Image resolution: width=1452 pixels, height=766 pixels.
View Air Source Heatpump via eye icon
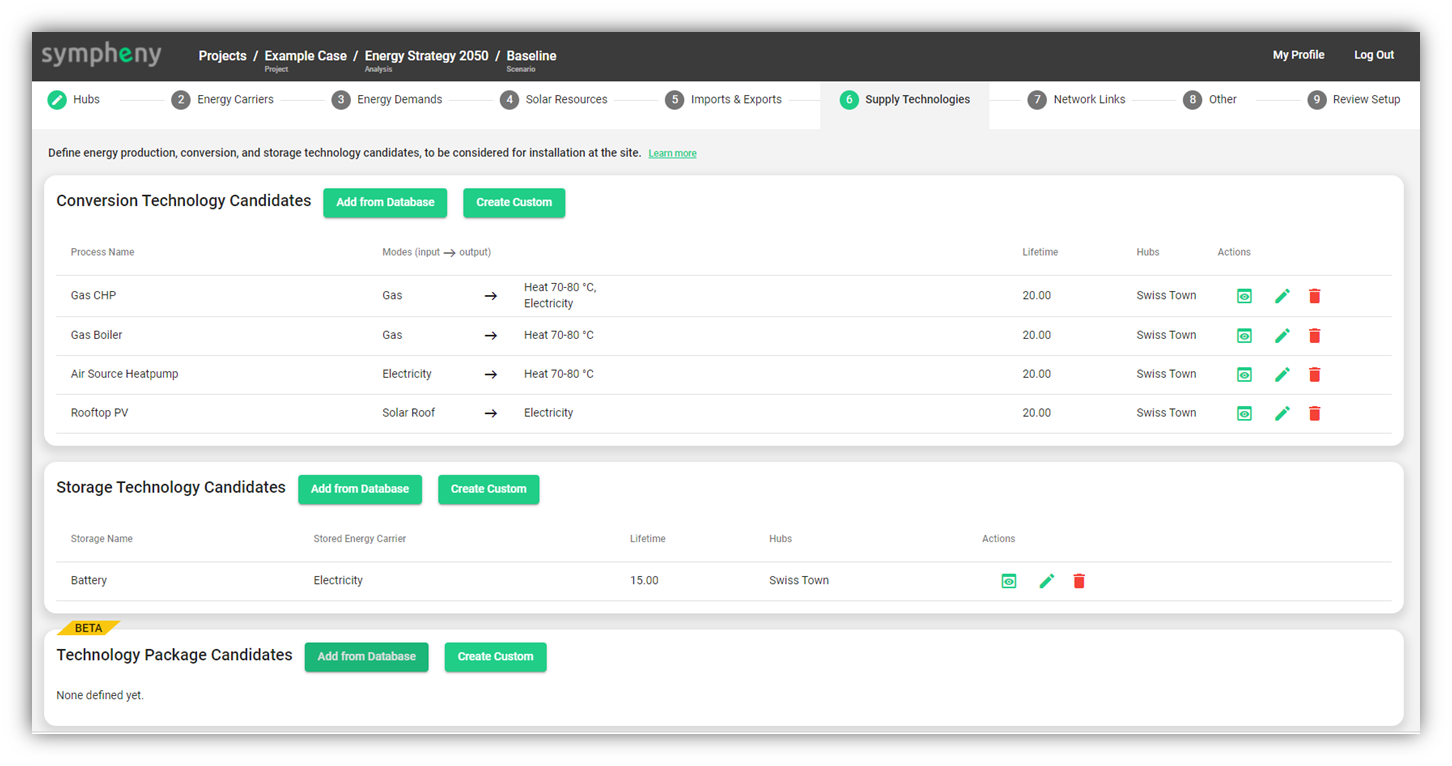click(x=1244, y=375)
